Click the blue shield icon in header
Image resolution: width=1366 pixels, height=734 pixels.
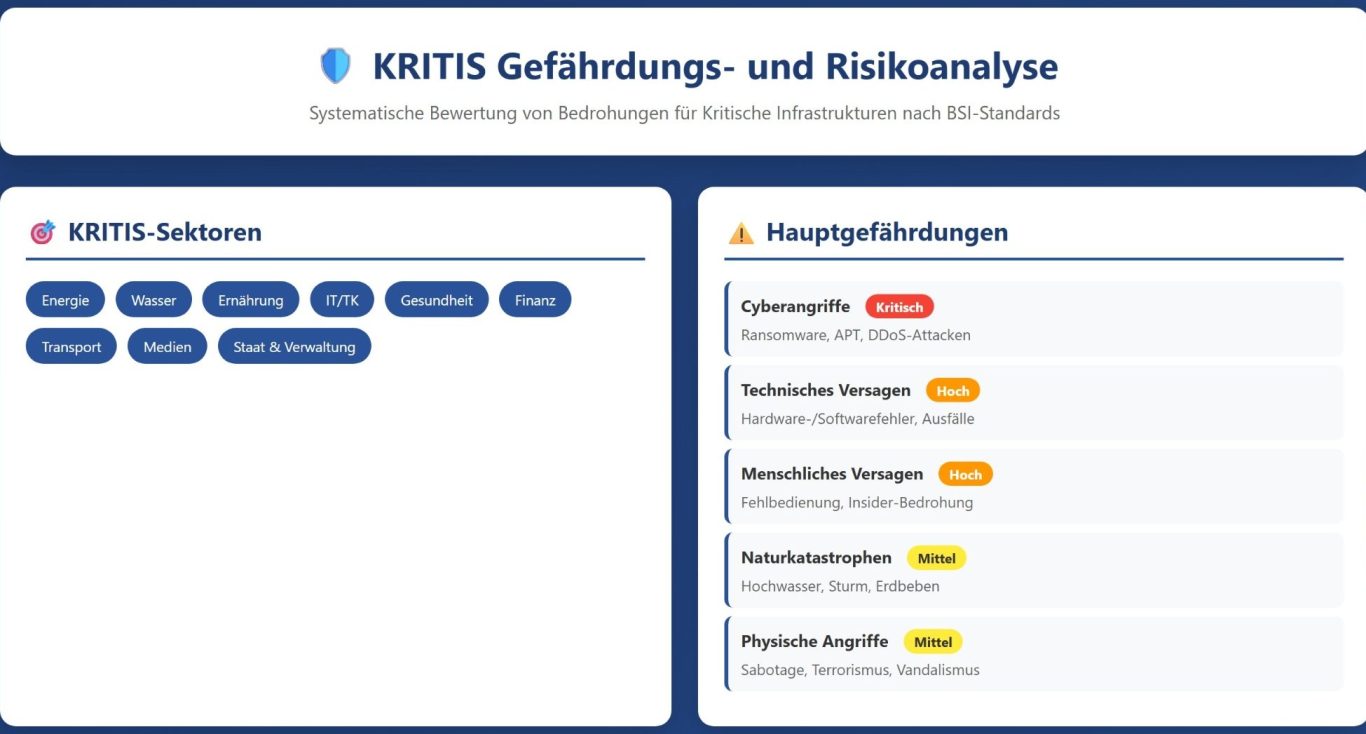(x=335, y=66)
